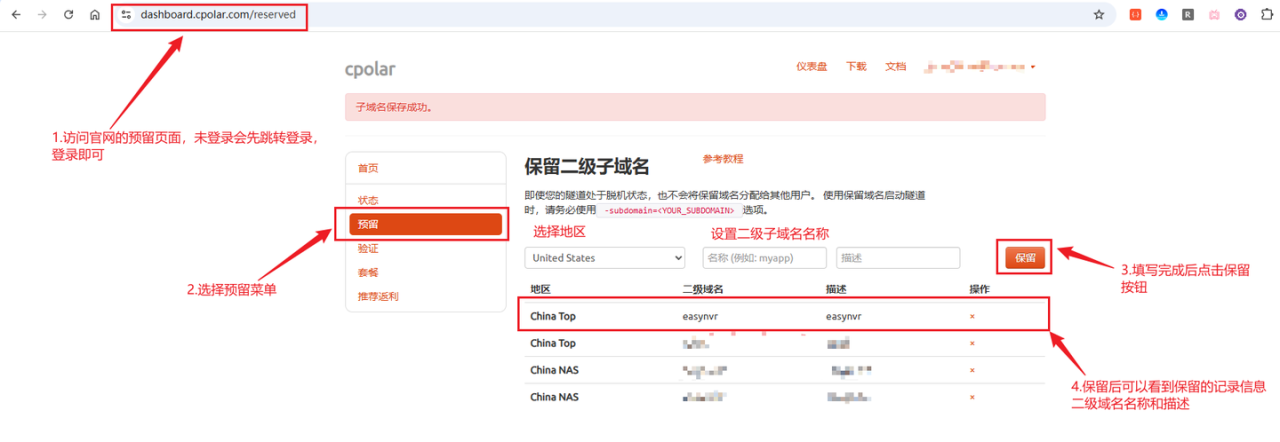Open the gray R extension icon
This screenshot has width=1280, height=442.
tap(1187, 15)
